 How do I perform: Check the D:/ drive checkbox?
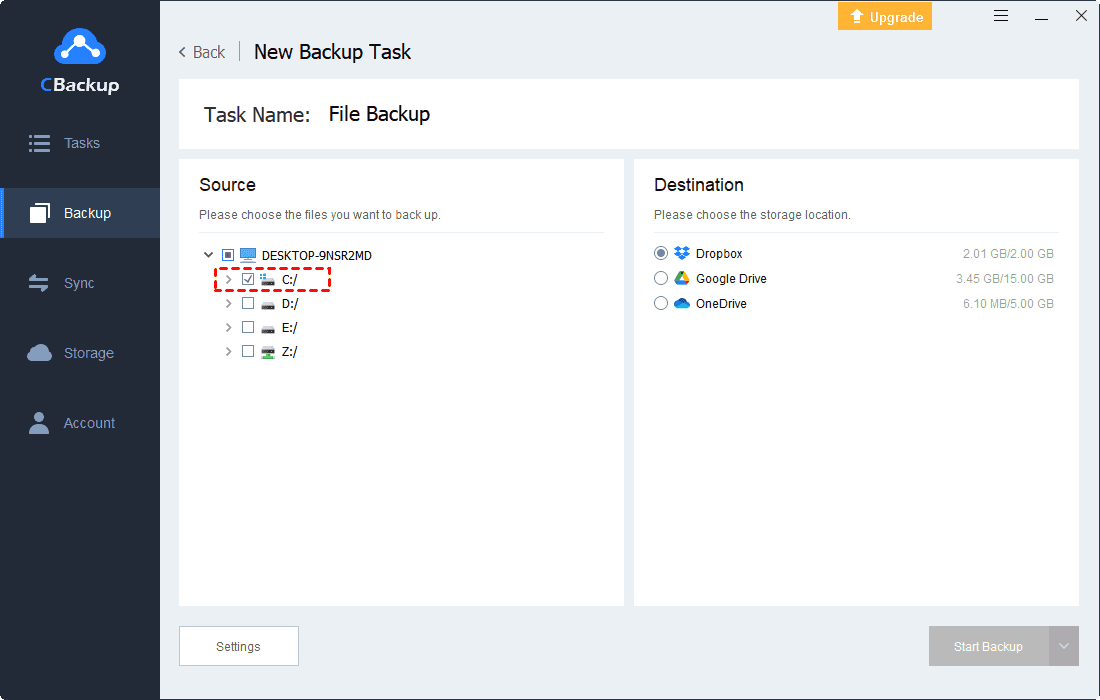(248, 303)
